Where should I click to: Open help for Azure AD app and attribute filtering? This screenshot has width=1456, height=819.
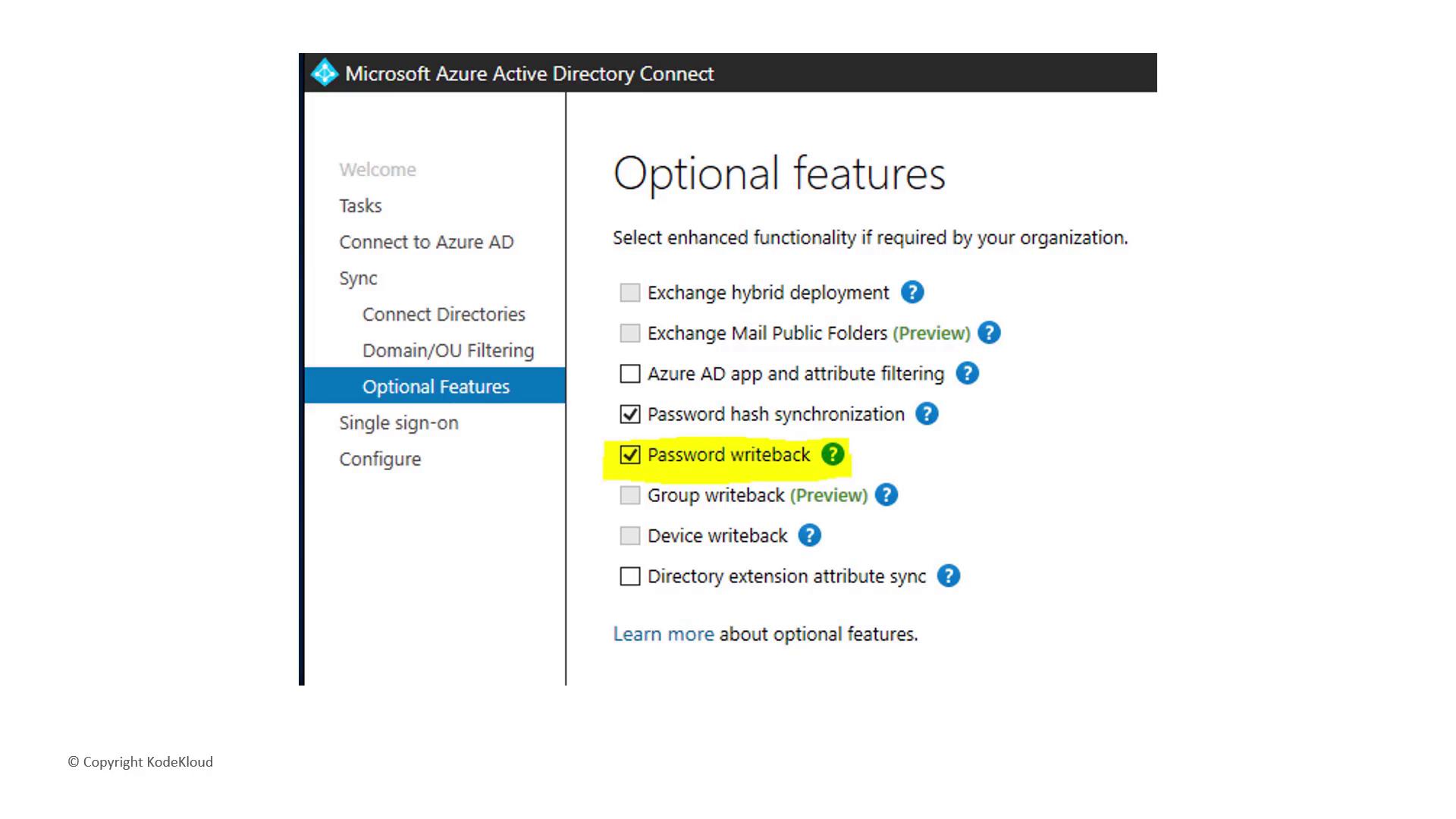[967, 373]
